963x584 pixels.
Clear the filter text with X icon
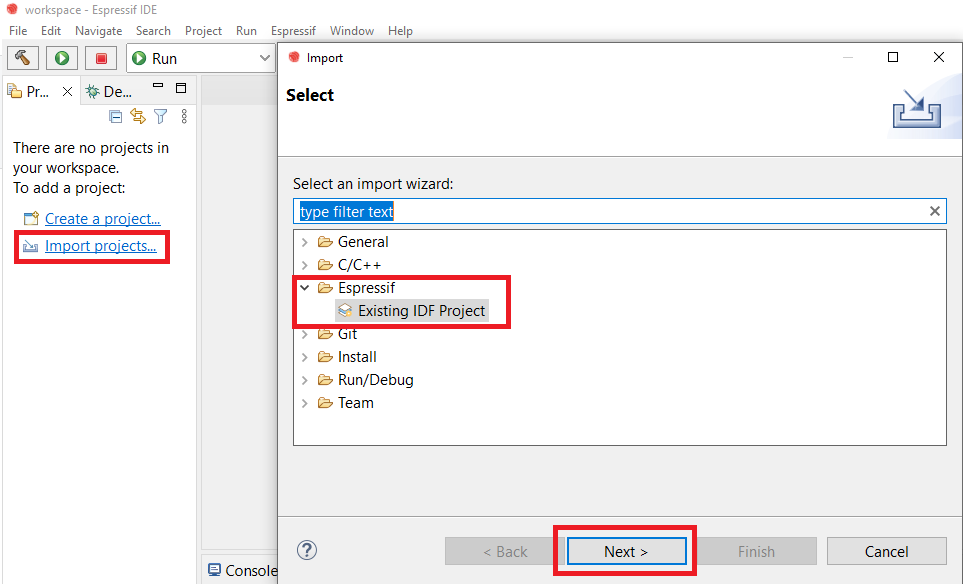(935, 211)
